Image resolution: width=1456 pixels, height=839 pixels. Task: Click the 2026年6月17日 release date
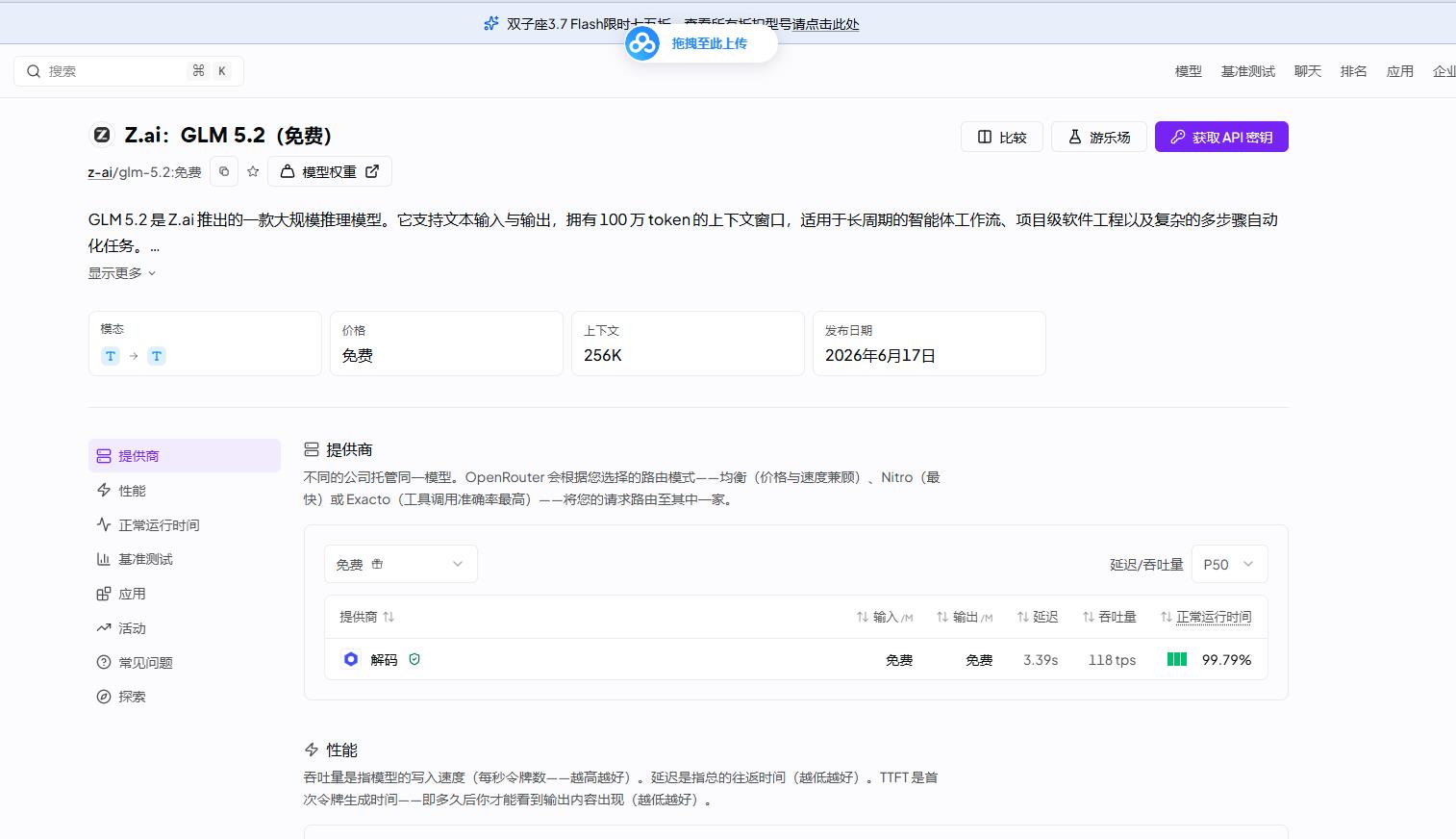pos(880,355)
